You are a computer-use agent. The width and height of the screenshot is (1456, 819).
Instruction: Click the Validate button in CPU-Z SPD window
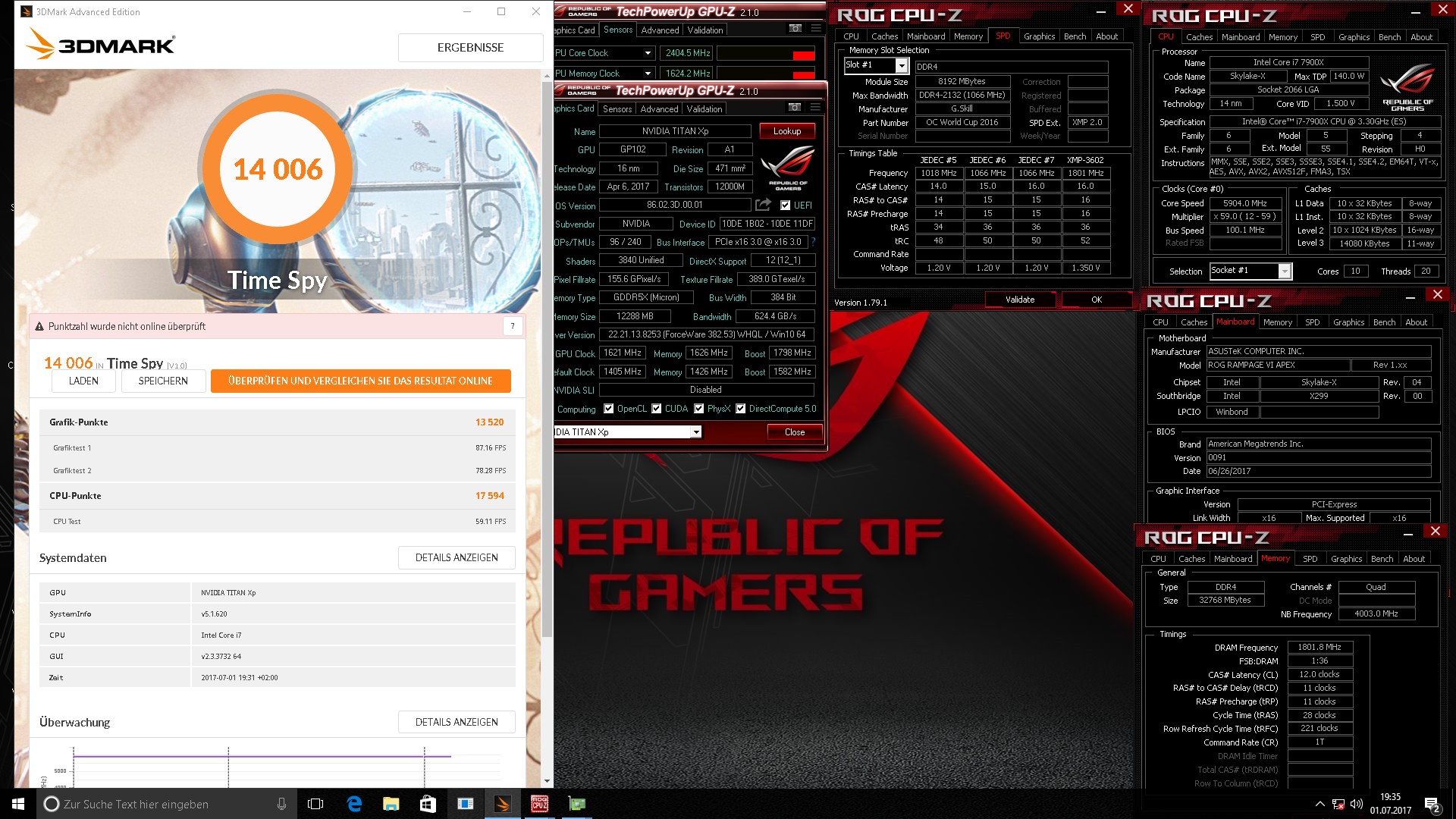click(x=1020, y=300)
